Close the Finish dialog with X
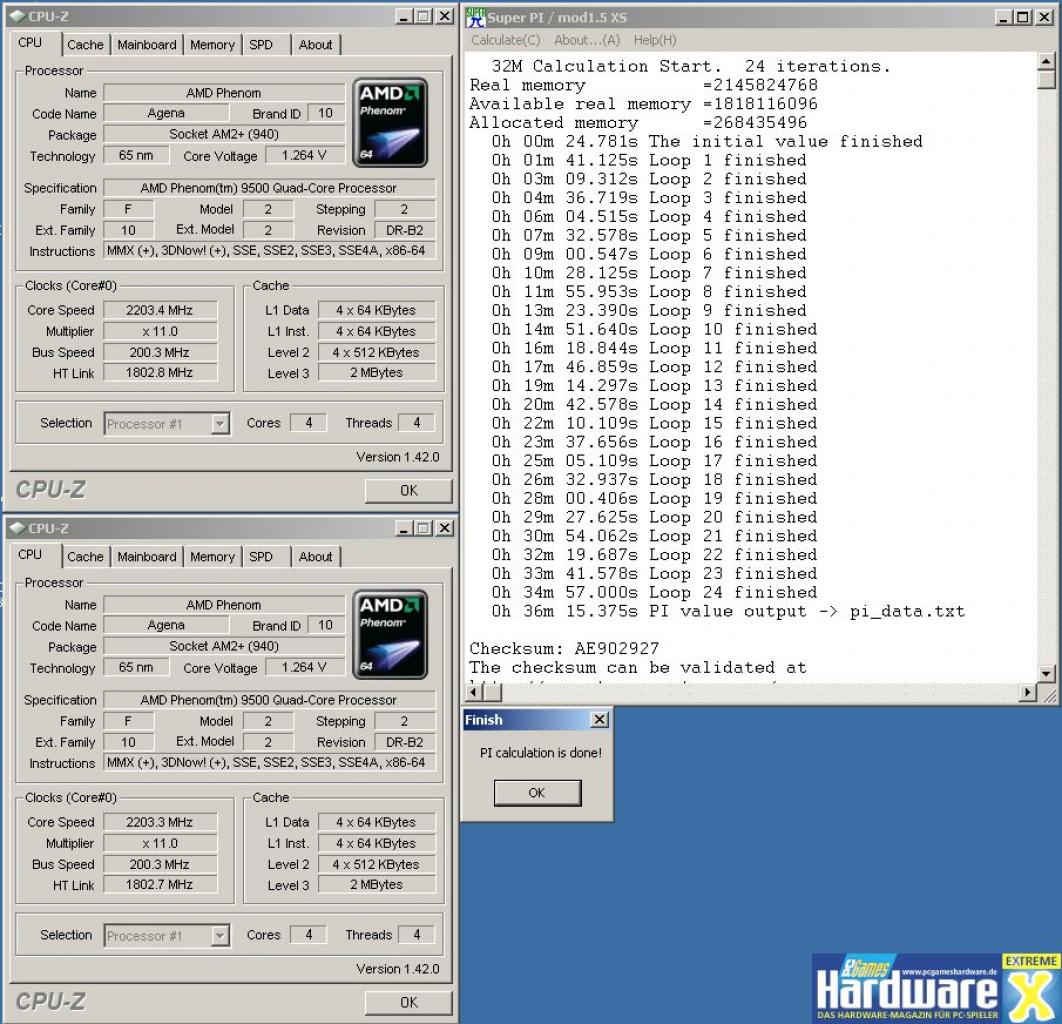This screenshot has height=1024, width=1062. (x=599, y=719)
